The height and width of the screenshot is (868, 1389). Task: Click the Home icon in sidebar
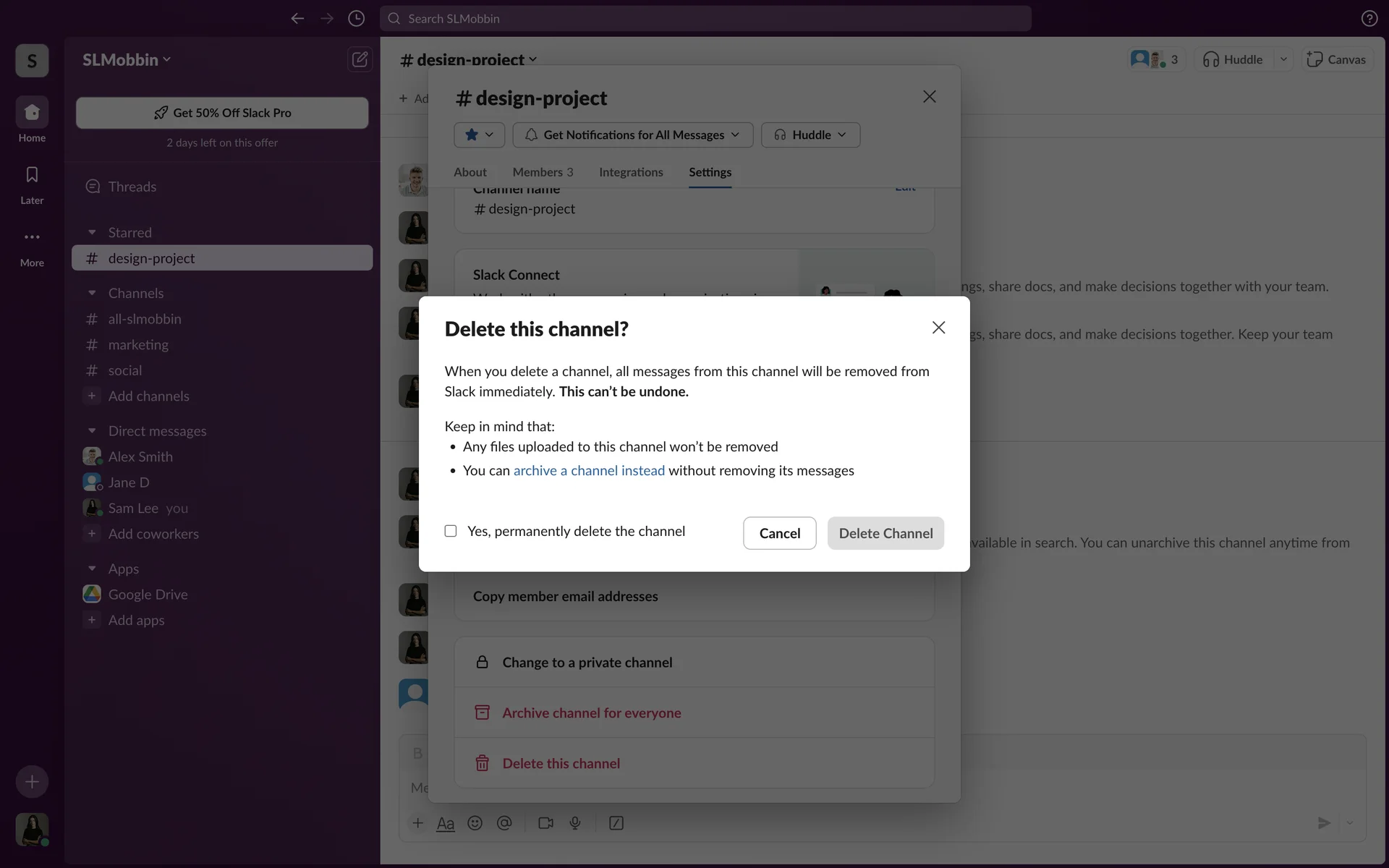pyautogui.click(x=32, y=112)
